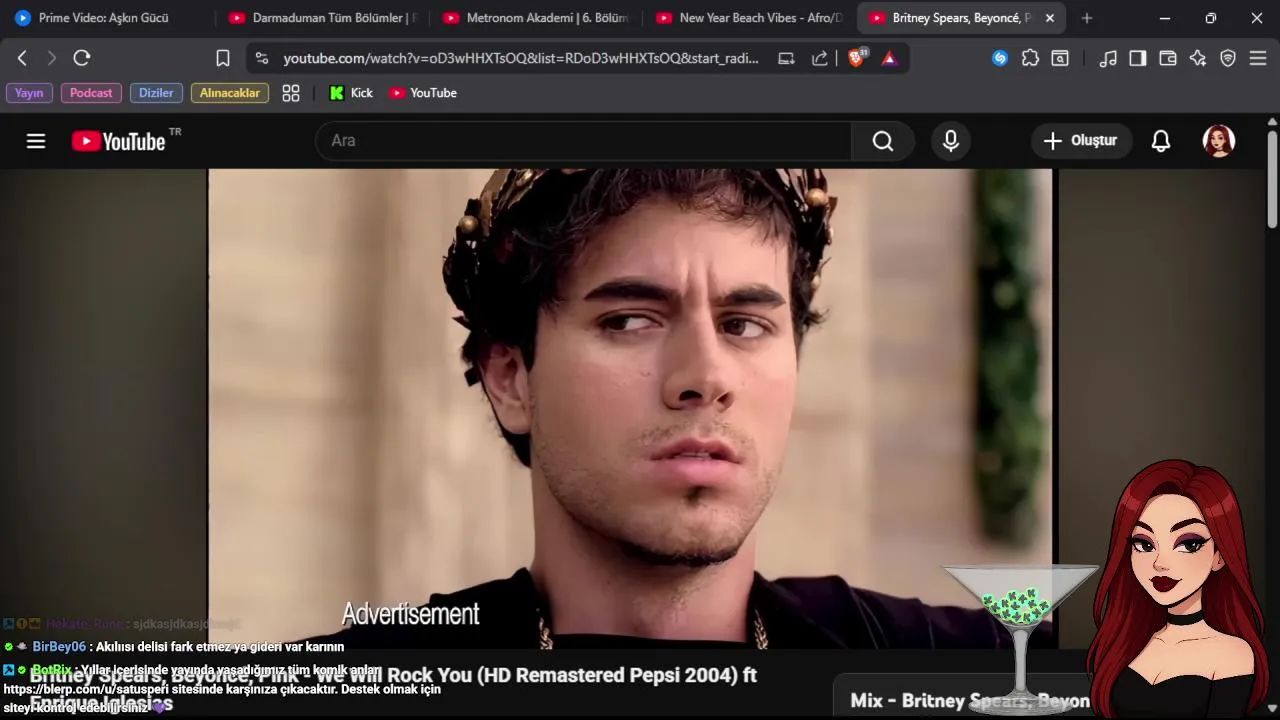Viewport: 1280px width, 720px height.
Task: Open Brave Rewards triangle icon
Action: point(889,58)
